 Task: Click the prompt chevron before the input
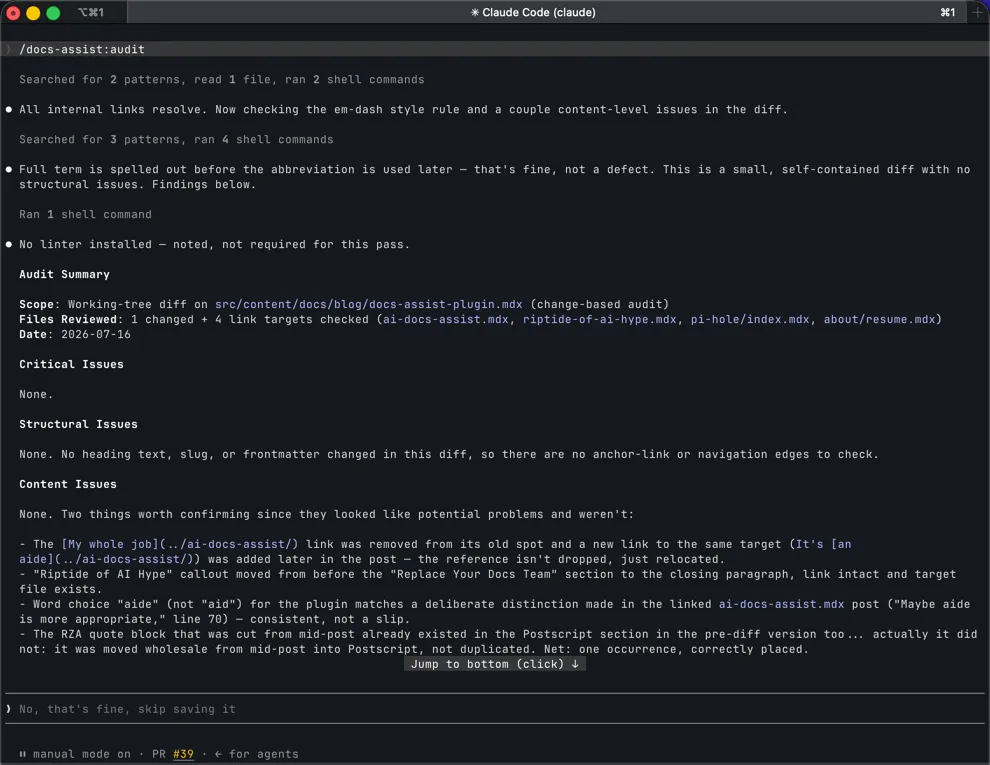8,709
